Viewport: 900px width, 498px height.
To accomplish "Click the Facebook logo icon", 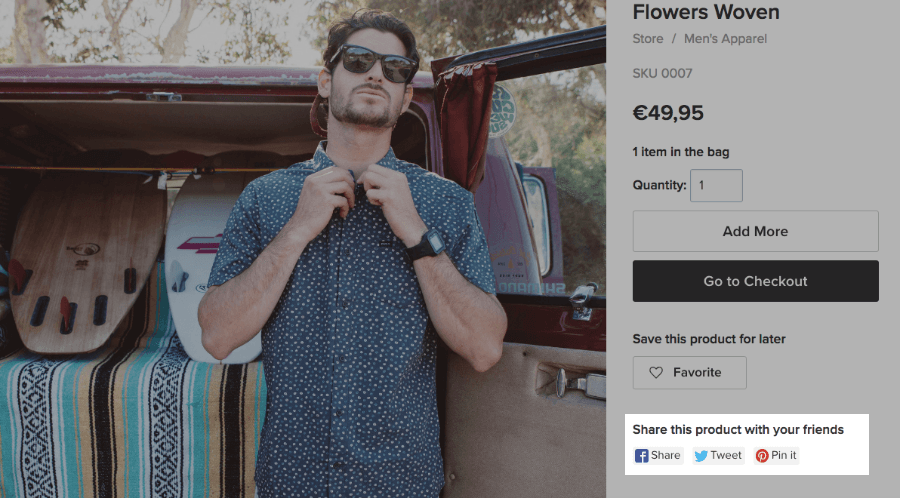I will click(x=642, y=456).
